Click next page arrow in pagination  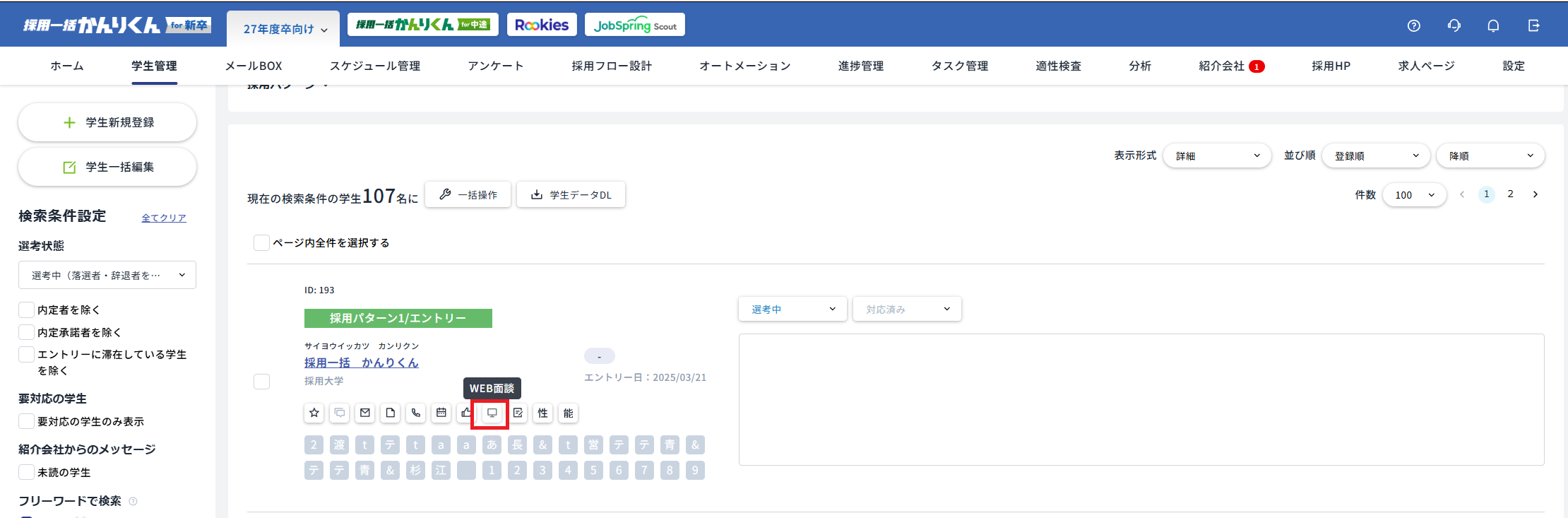coord(1535,194)
